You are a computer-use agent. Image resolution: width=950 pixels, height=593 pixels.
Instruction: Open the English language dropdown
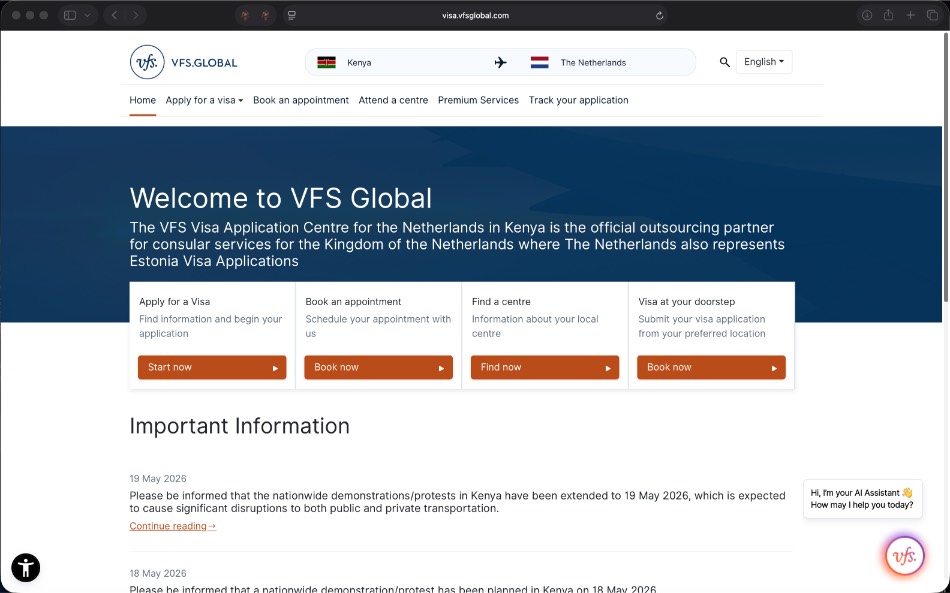point(763,62)
